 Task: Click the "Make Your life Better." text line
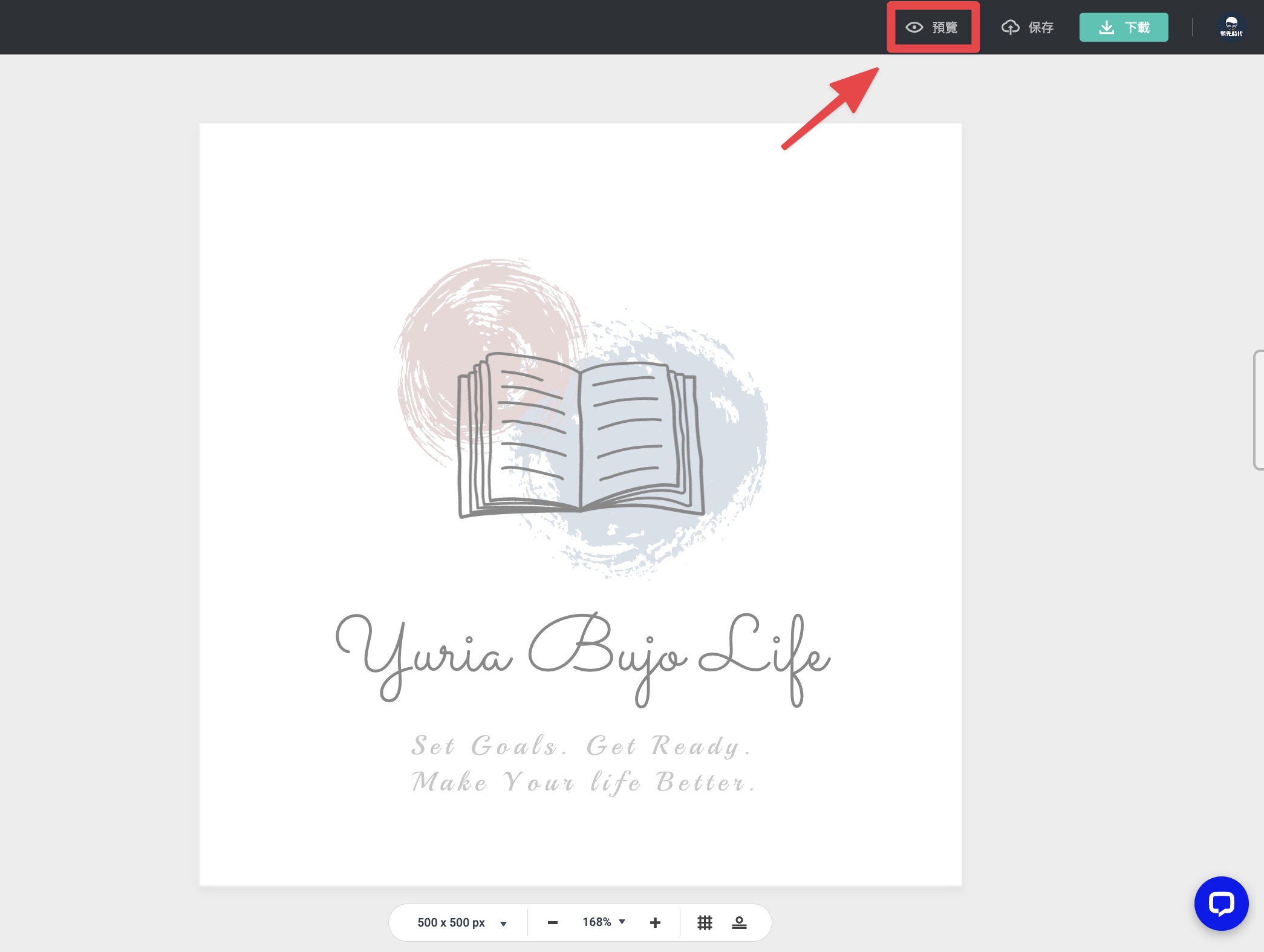click(x=584, y=782)
